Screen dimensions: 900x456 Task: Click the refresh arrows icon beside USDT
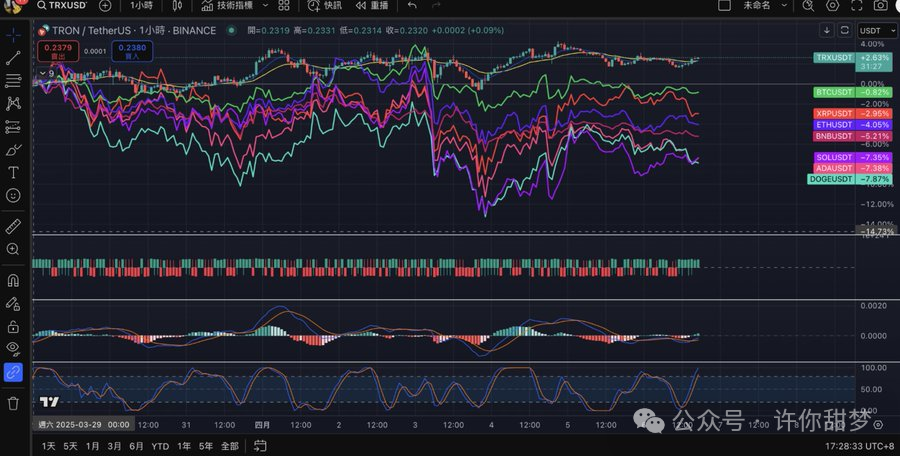click(844, 30)
